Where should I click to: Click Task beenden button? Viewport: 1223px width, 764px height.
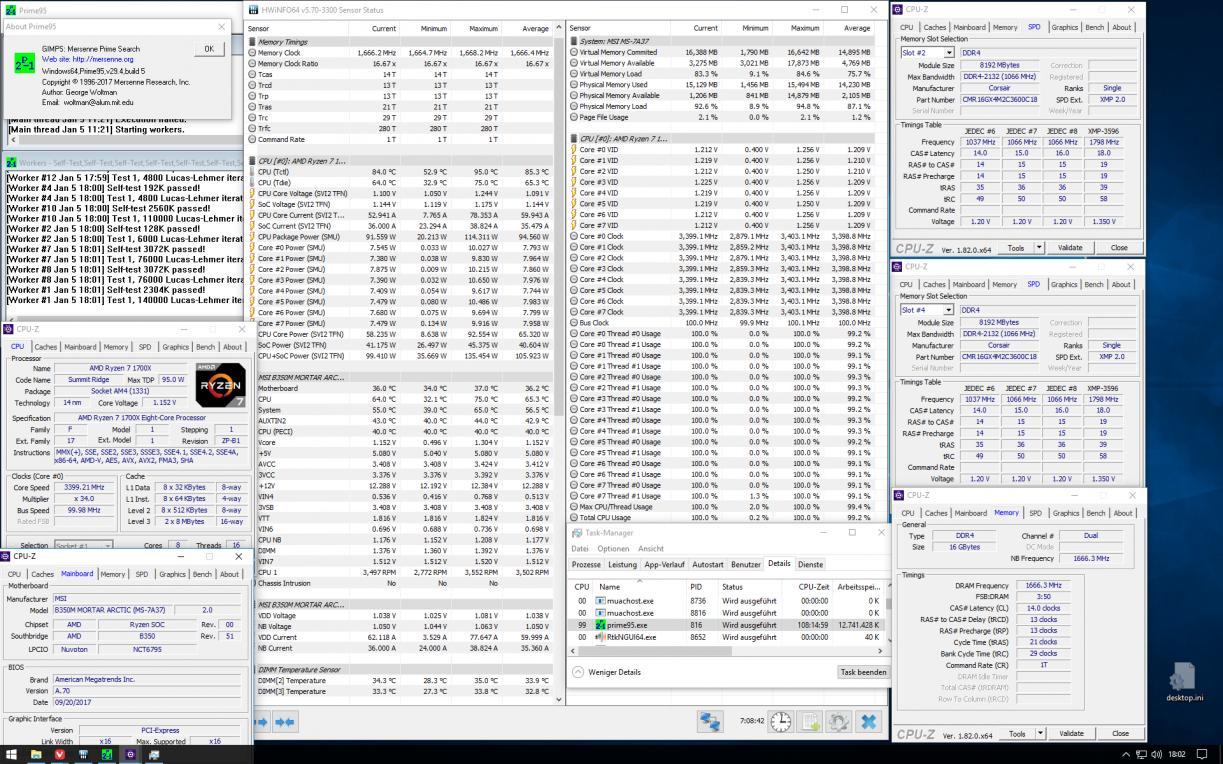pyautogui.click(x=862, y=672)
